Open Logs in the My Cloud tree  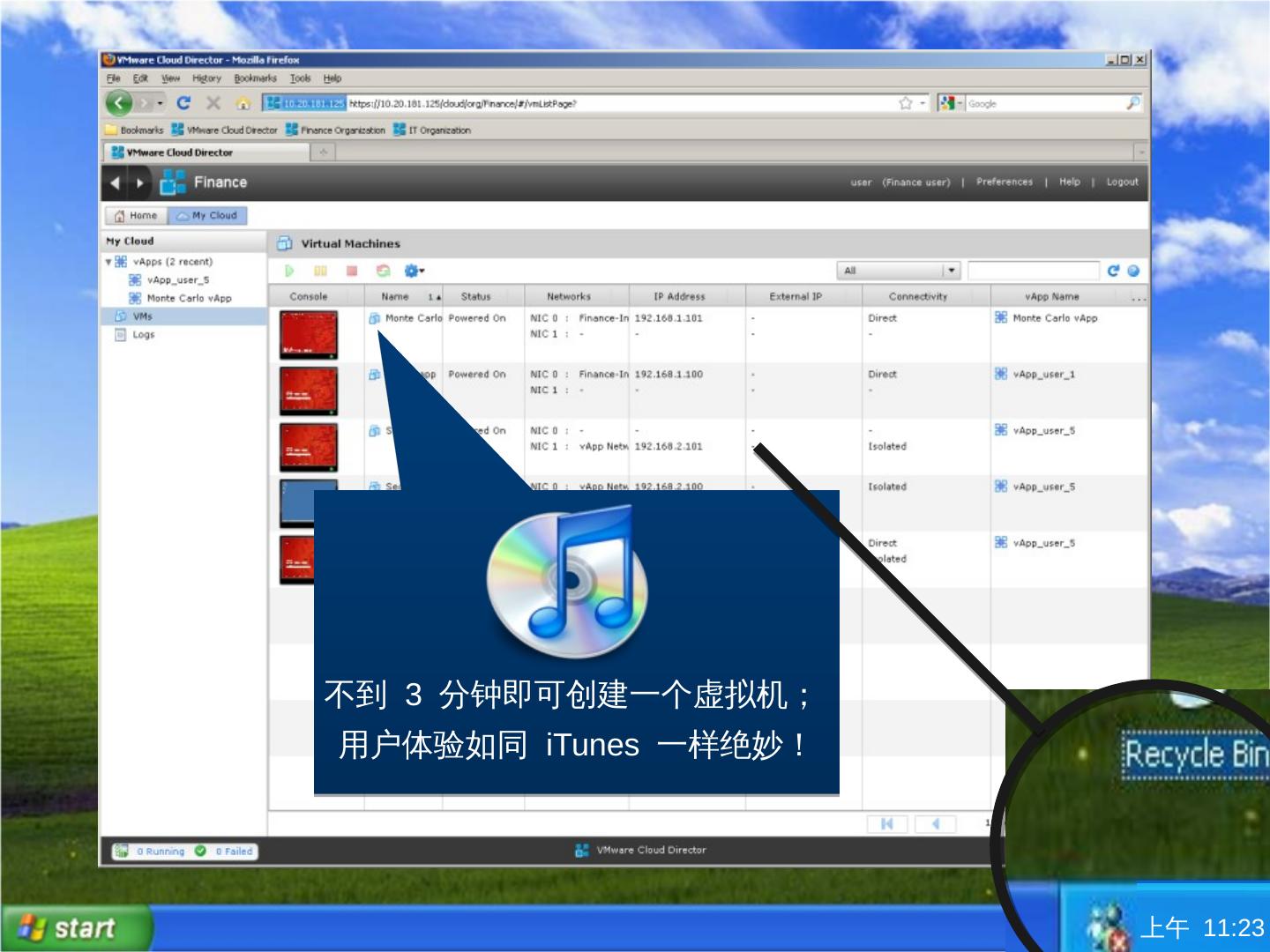[143, 335]
